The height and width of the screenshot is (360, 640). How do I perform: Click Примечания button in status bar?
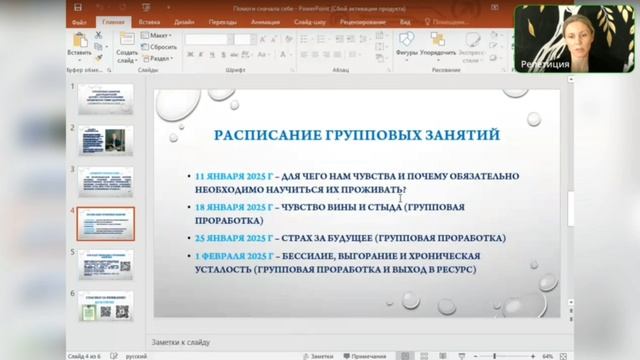point(365,356)
